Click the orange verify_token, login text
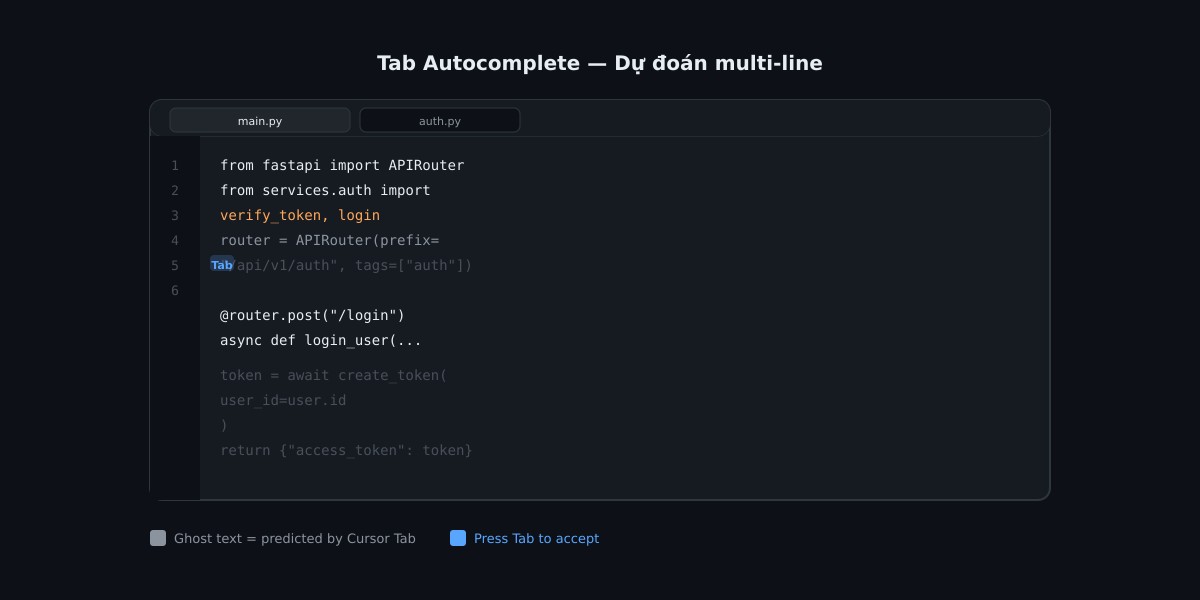Screen dimensions: 1200x600 coord(300,215)
